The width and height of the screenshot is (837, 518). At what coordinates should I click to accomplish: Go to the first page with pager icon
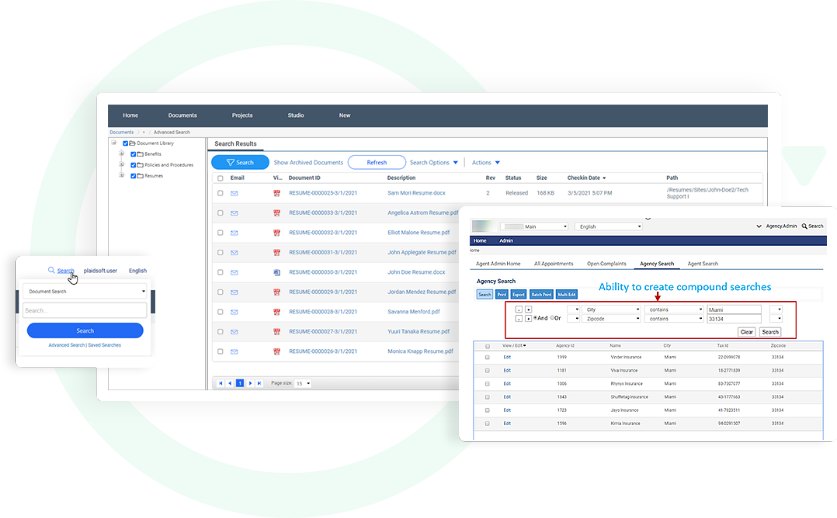pos(219,383)
